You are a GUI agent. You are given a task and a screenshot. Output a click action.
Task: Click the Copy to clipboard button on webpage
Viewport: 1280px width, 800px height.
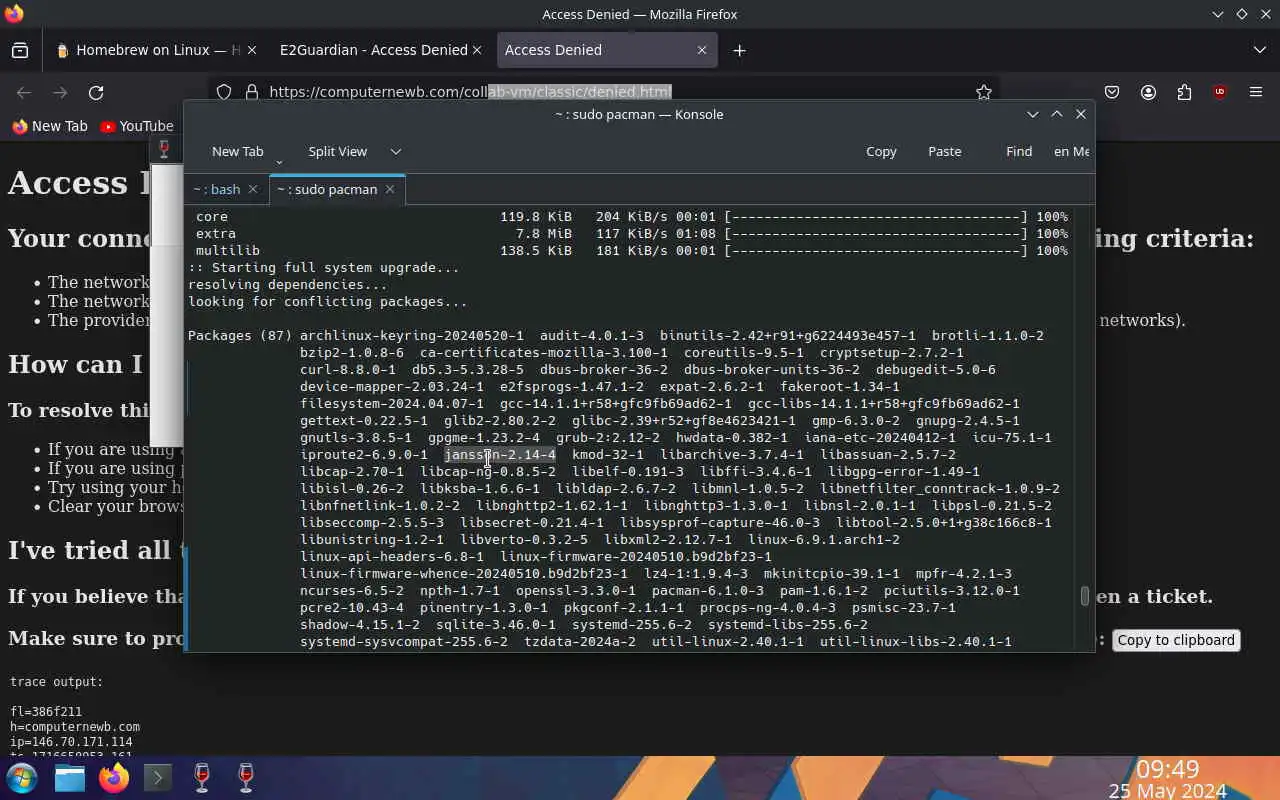click(1176, 640)
